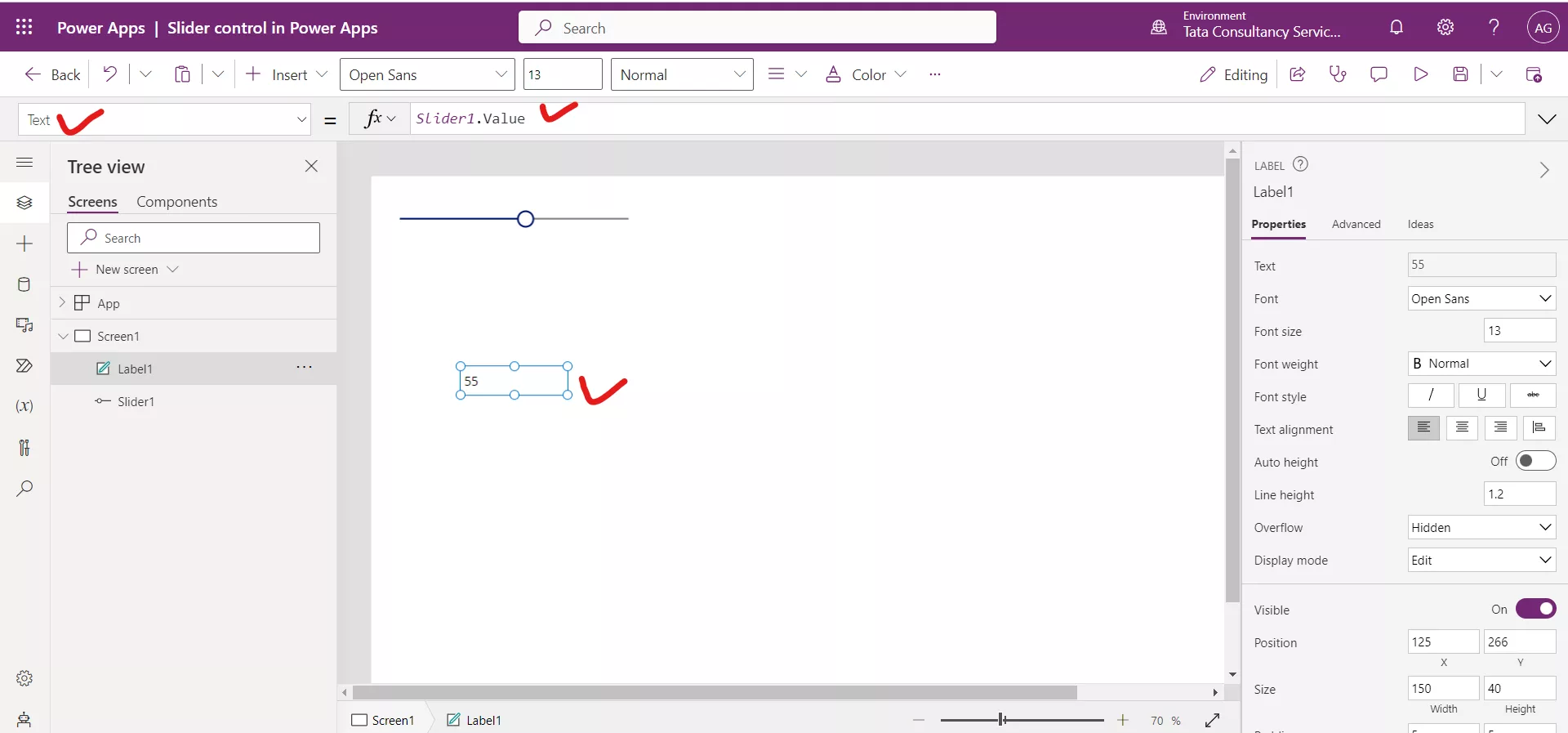Select the Tree view layers icon
This screenshot has width=1568, height=733.
[x=24, y=203]
